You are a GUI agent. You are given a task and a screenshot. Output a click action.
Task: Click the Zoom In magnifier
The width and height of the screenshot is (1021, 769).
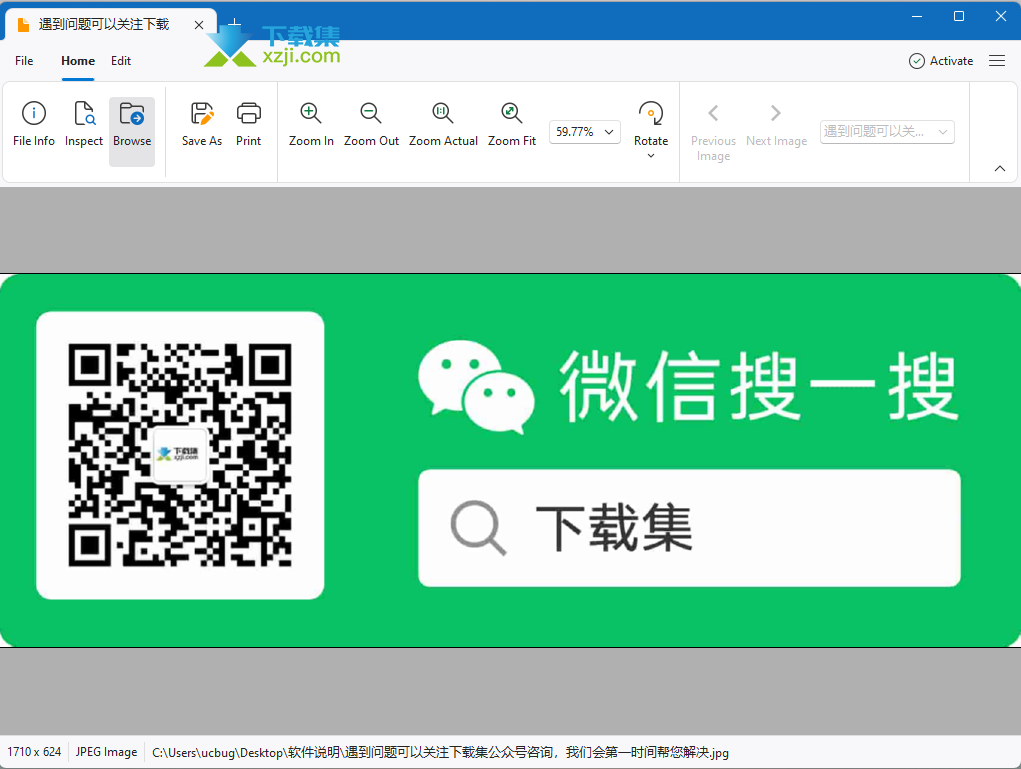311,113
